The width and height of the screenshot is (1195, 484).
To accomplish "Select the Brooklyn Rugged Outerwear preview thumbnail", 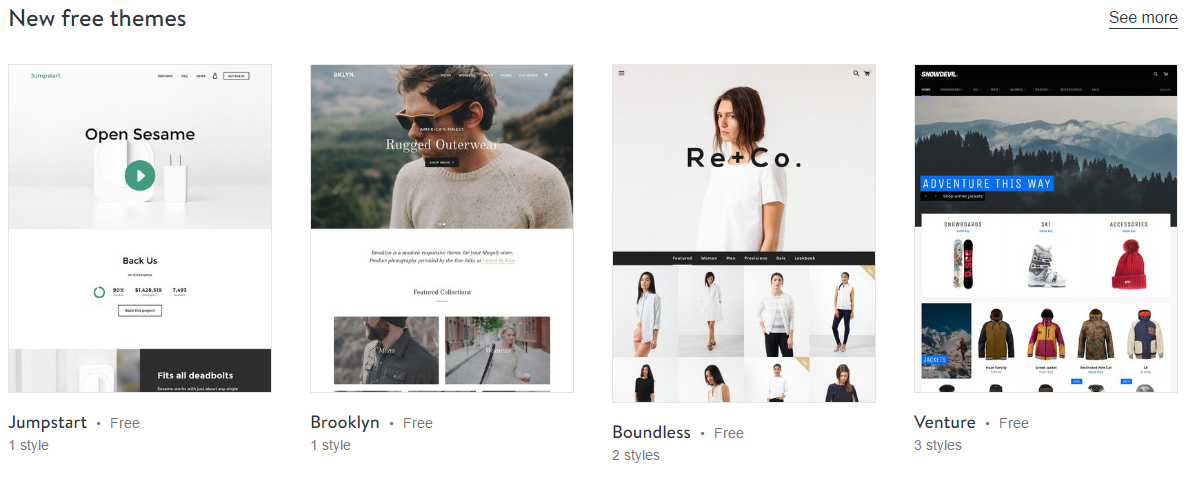I will coord(442,229).
